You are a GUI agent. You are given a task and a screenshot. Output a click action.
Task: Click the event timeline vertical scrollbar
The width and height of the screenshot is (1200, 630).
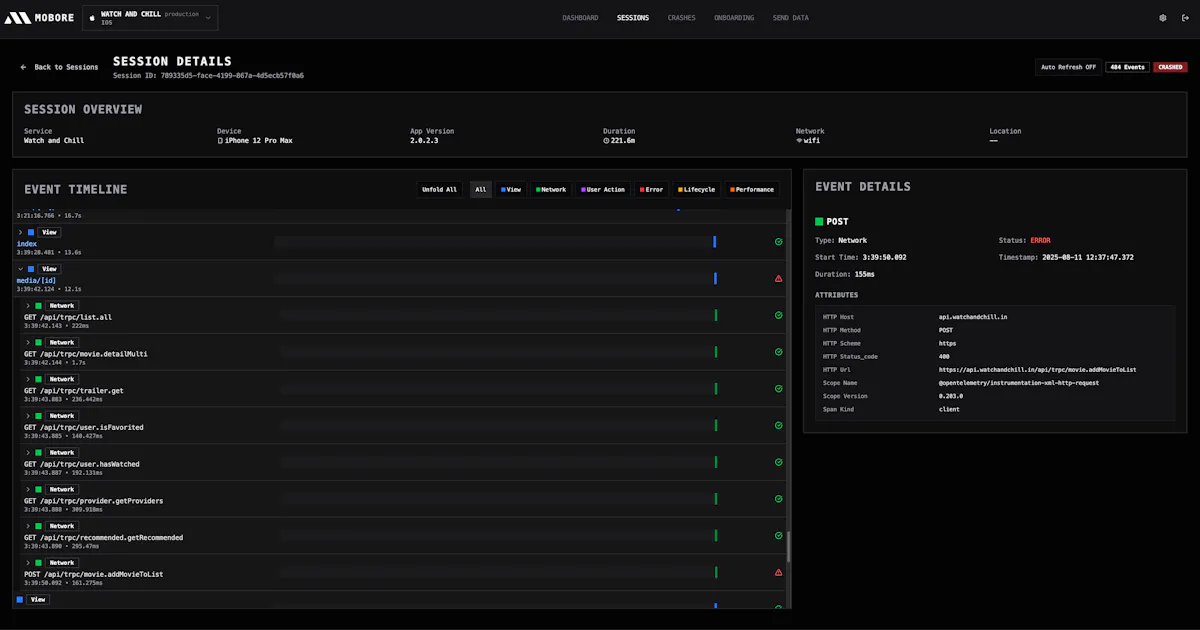click(789, 547)
